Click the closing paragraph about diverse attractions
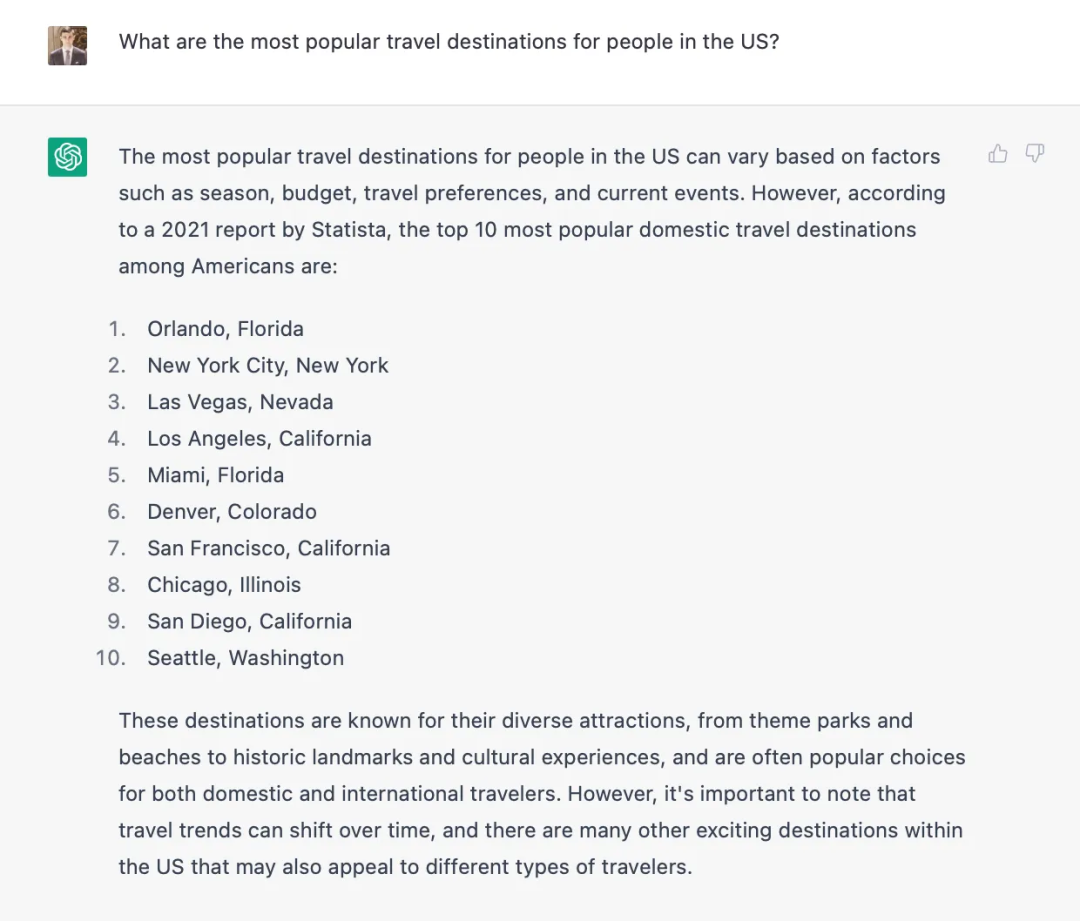Screen dimensions: 1080x921 540,794
